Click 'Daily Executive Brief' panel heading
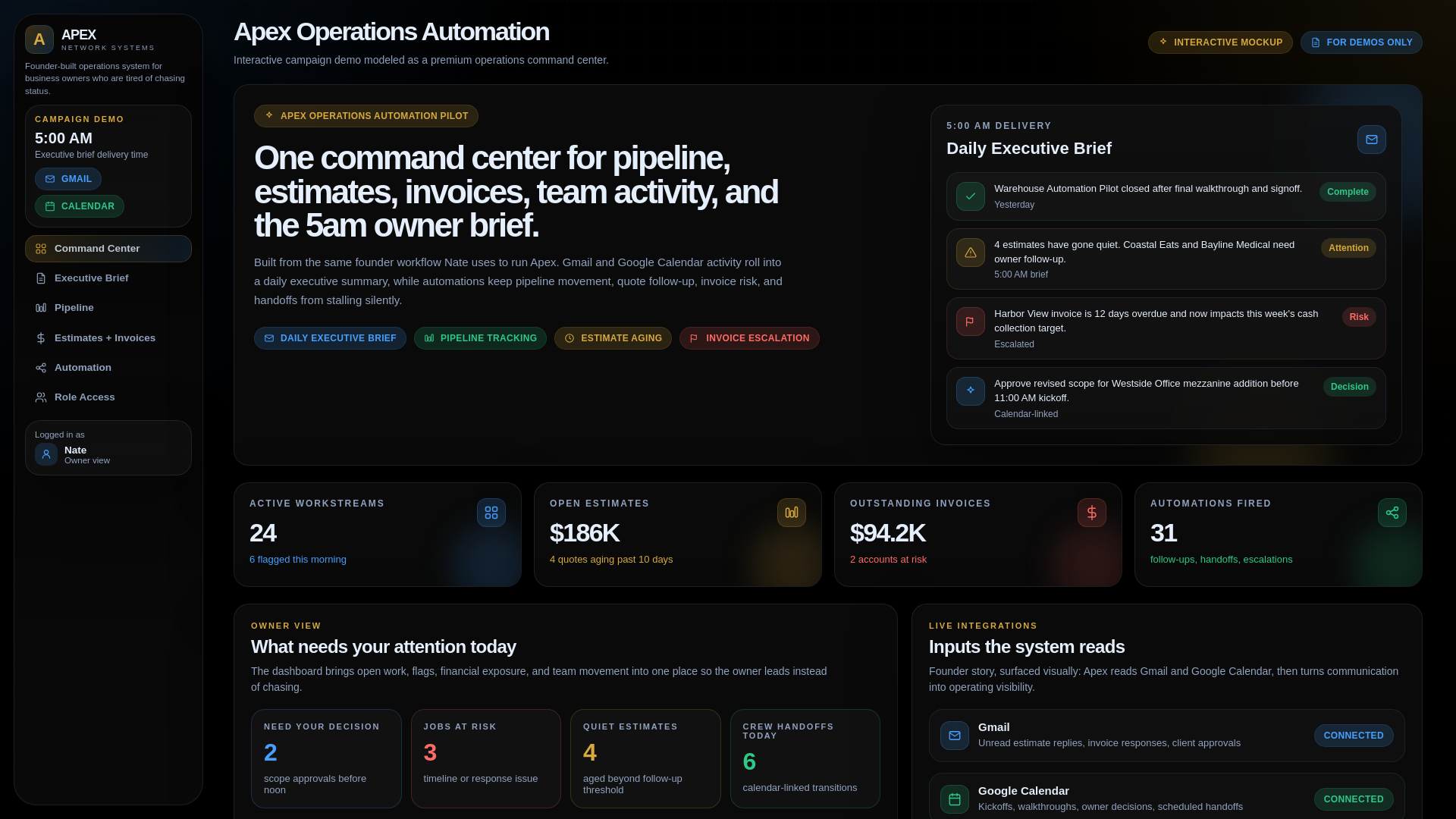1456x819 pixels. [x=1029, y=149]
